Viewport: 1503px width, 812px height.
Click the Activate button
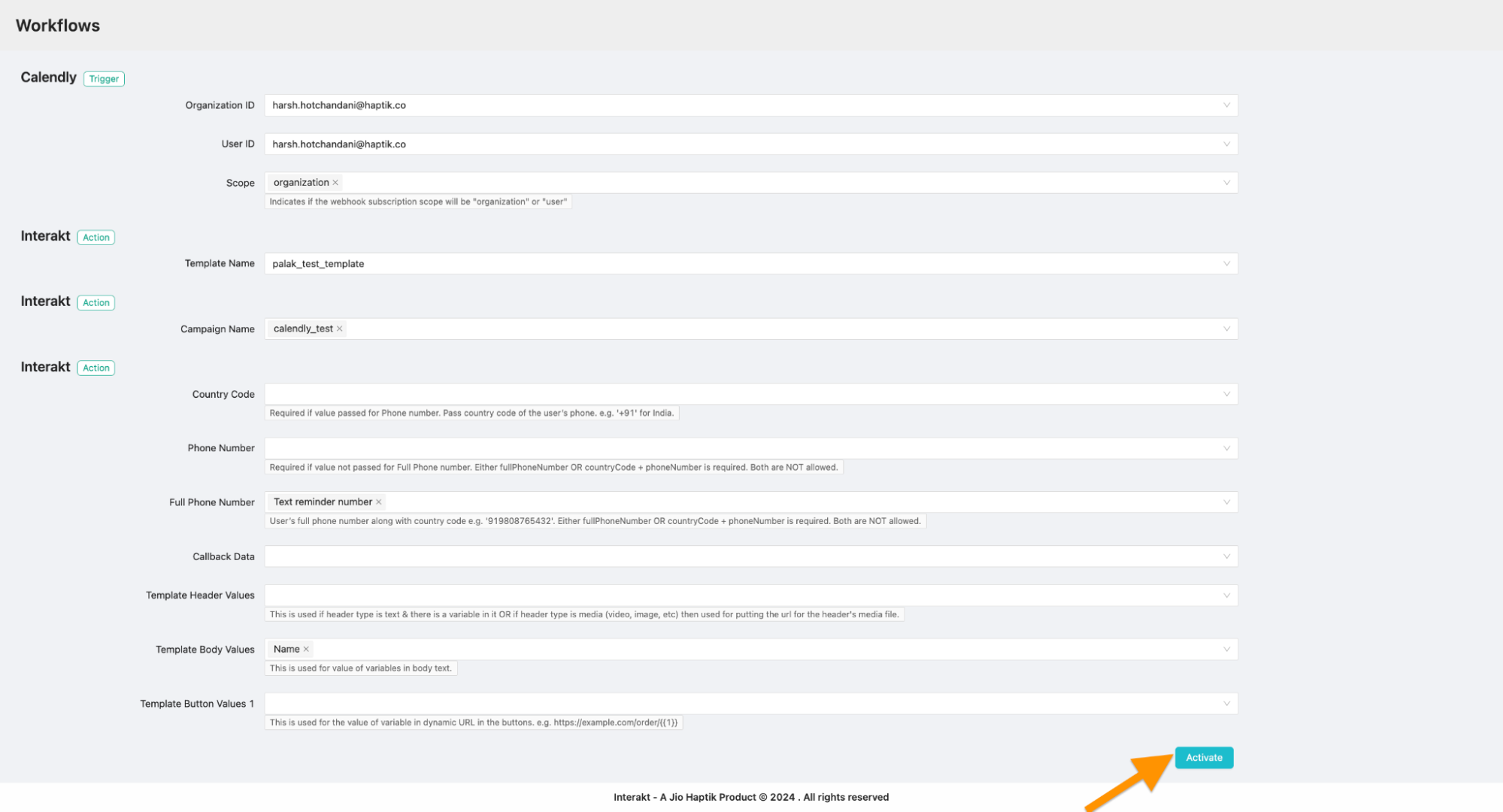tap(1204, 757)
